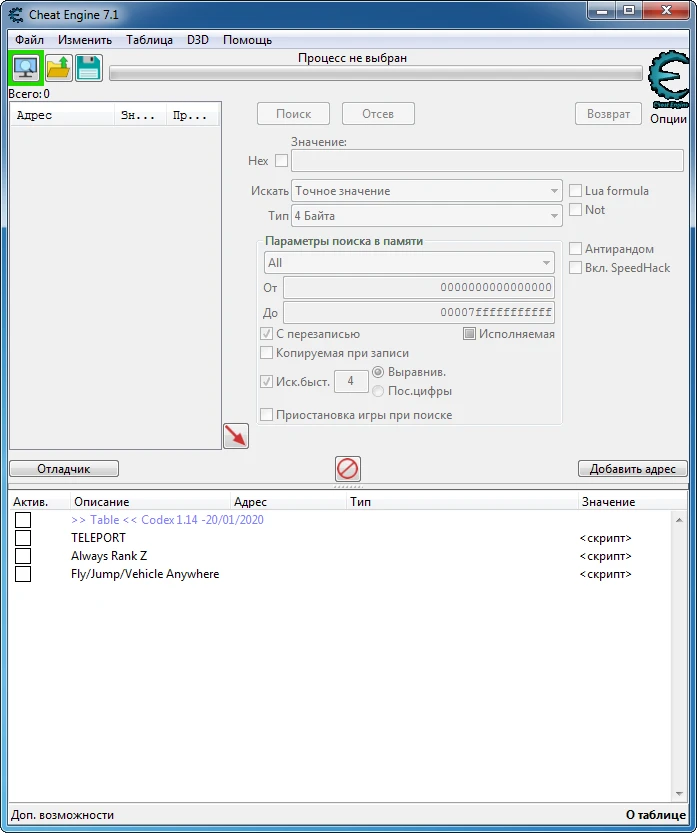
Task: Select Пос.цифры radio button
Action: pyautogui.click(x=378, y=391)
